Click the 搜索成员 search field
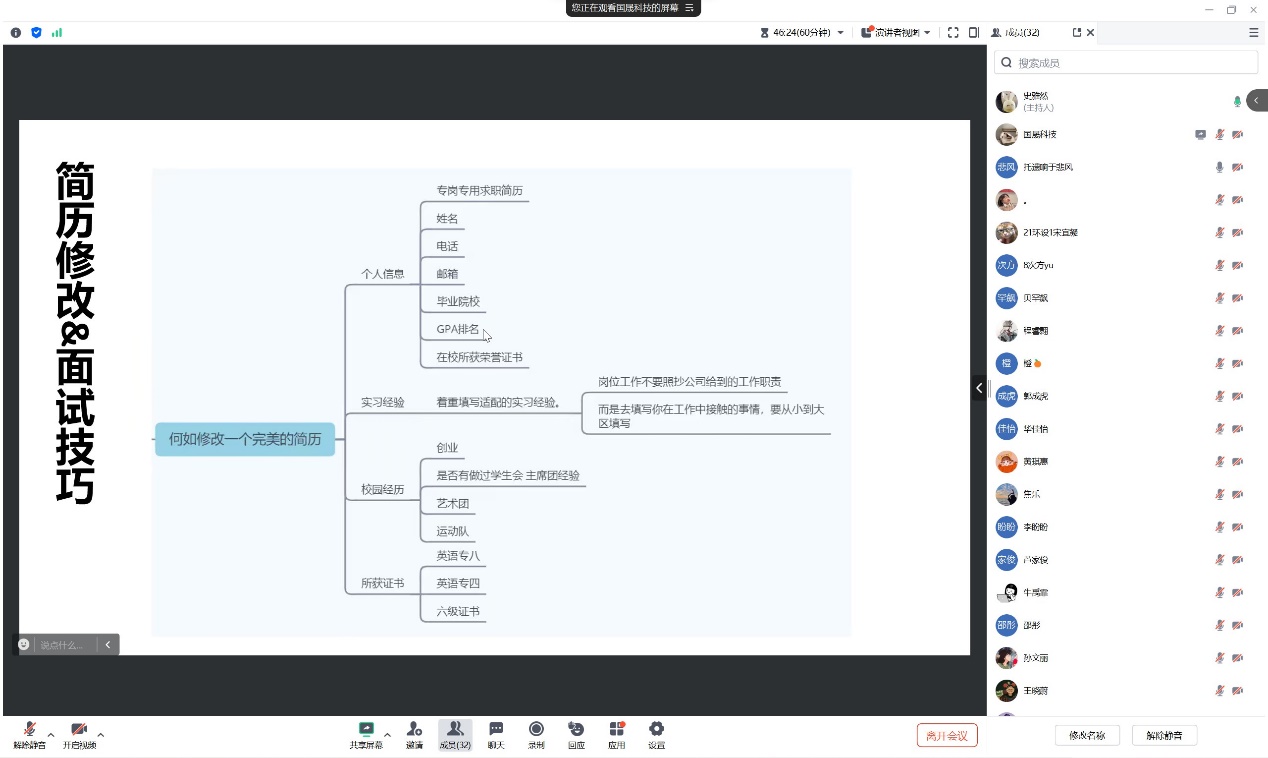1268x758 pixels. (x=1126, y=63)
